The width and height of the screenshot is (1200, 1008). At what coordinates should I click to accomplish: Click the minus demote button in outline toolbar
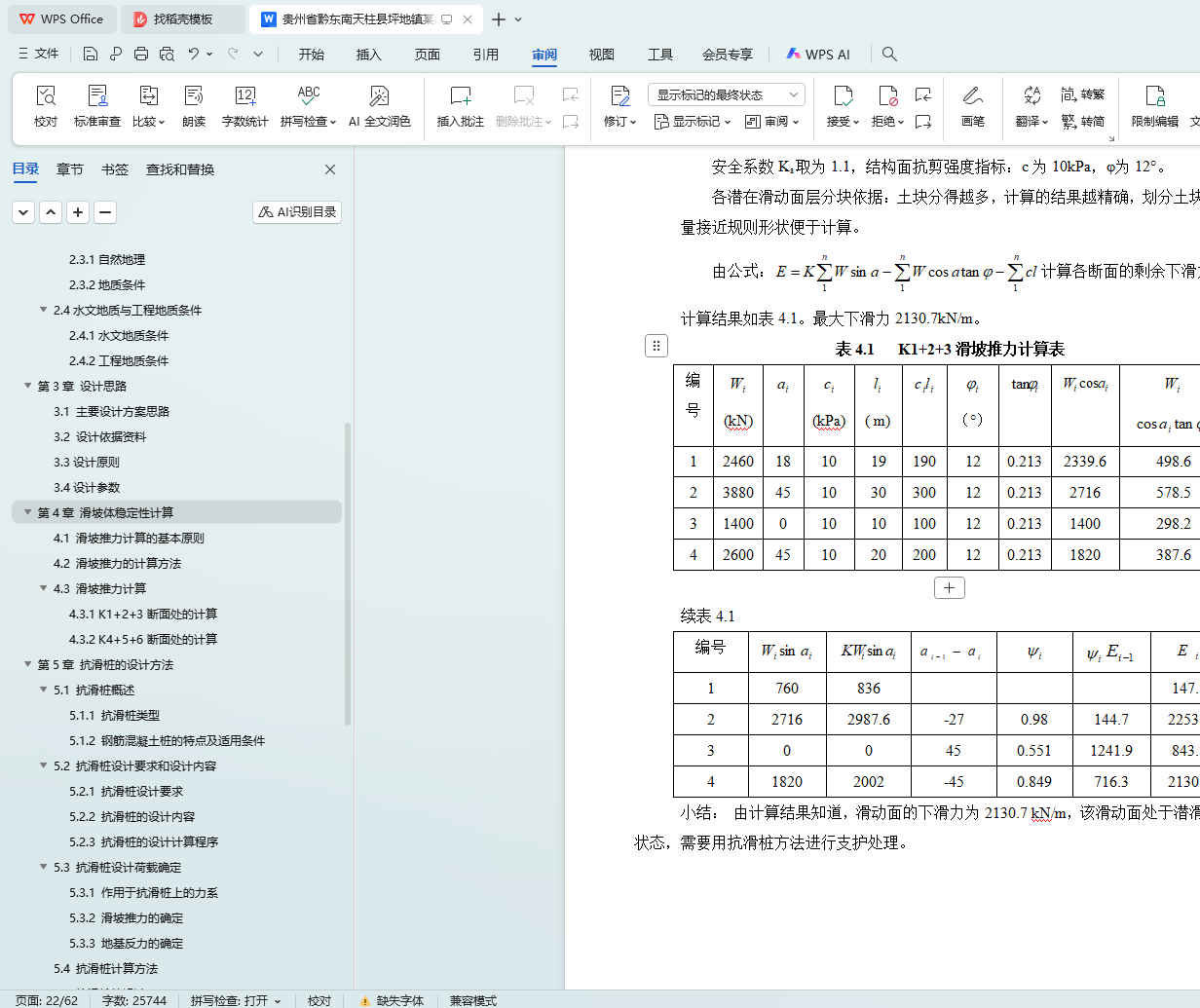click(x=105, y=211)
